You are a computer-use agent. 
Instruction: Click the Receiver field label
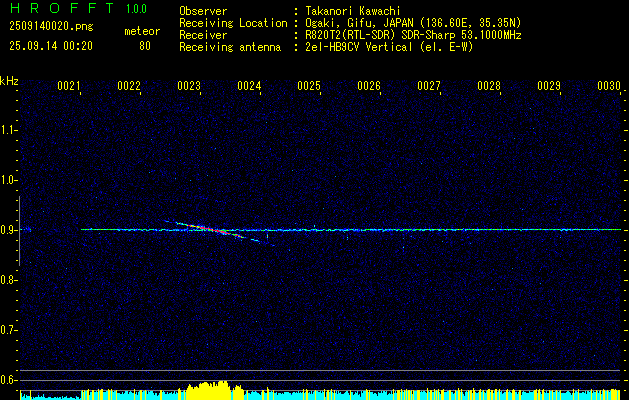coord(203,35)
